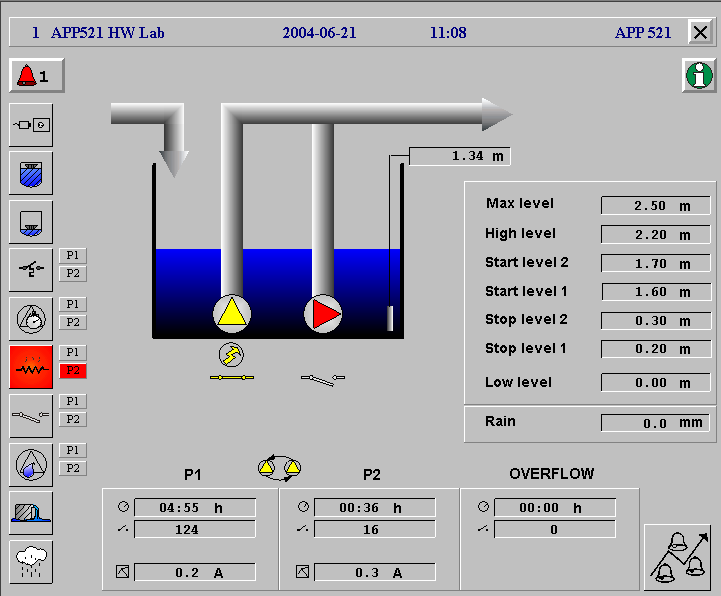The height and width of the screenshot is (596, 721).
Task: Edit the Stop level 1 field
Action: (656, 349)
